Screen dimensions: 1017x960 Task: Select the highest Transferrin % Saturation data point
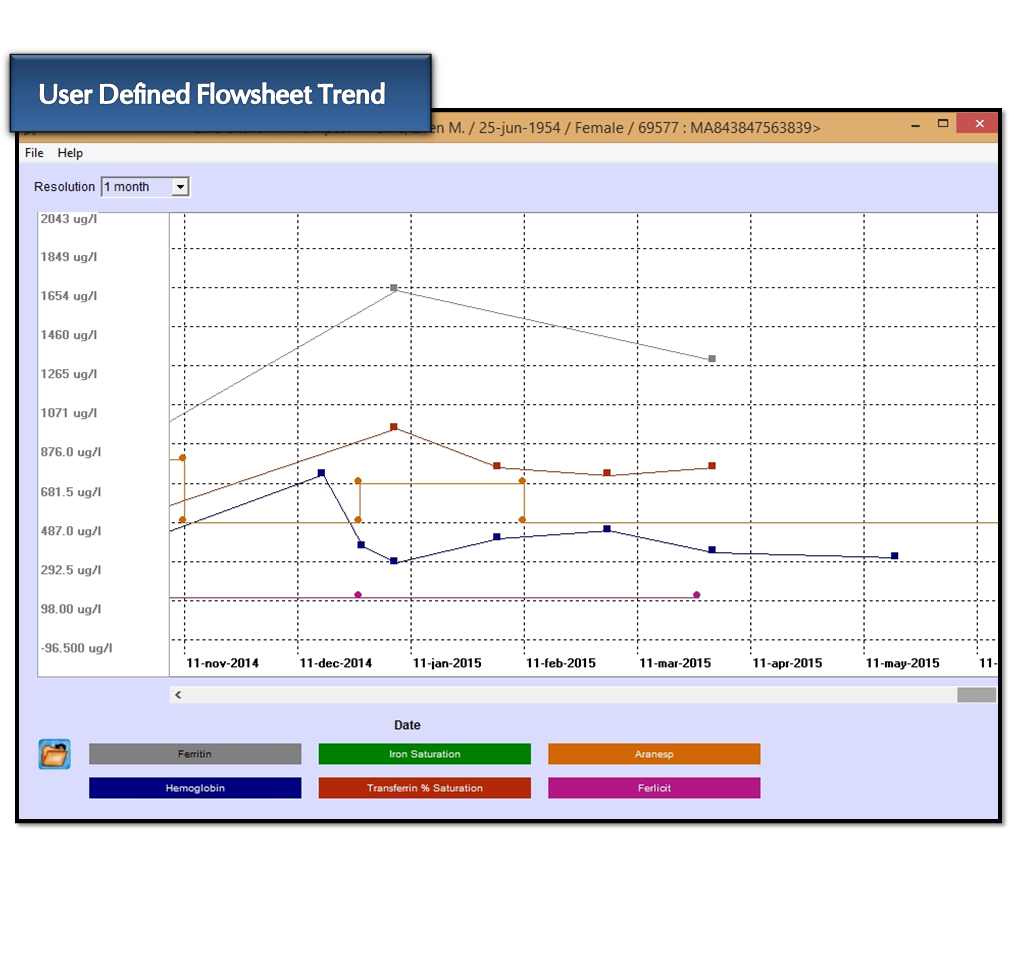point(393,426)
